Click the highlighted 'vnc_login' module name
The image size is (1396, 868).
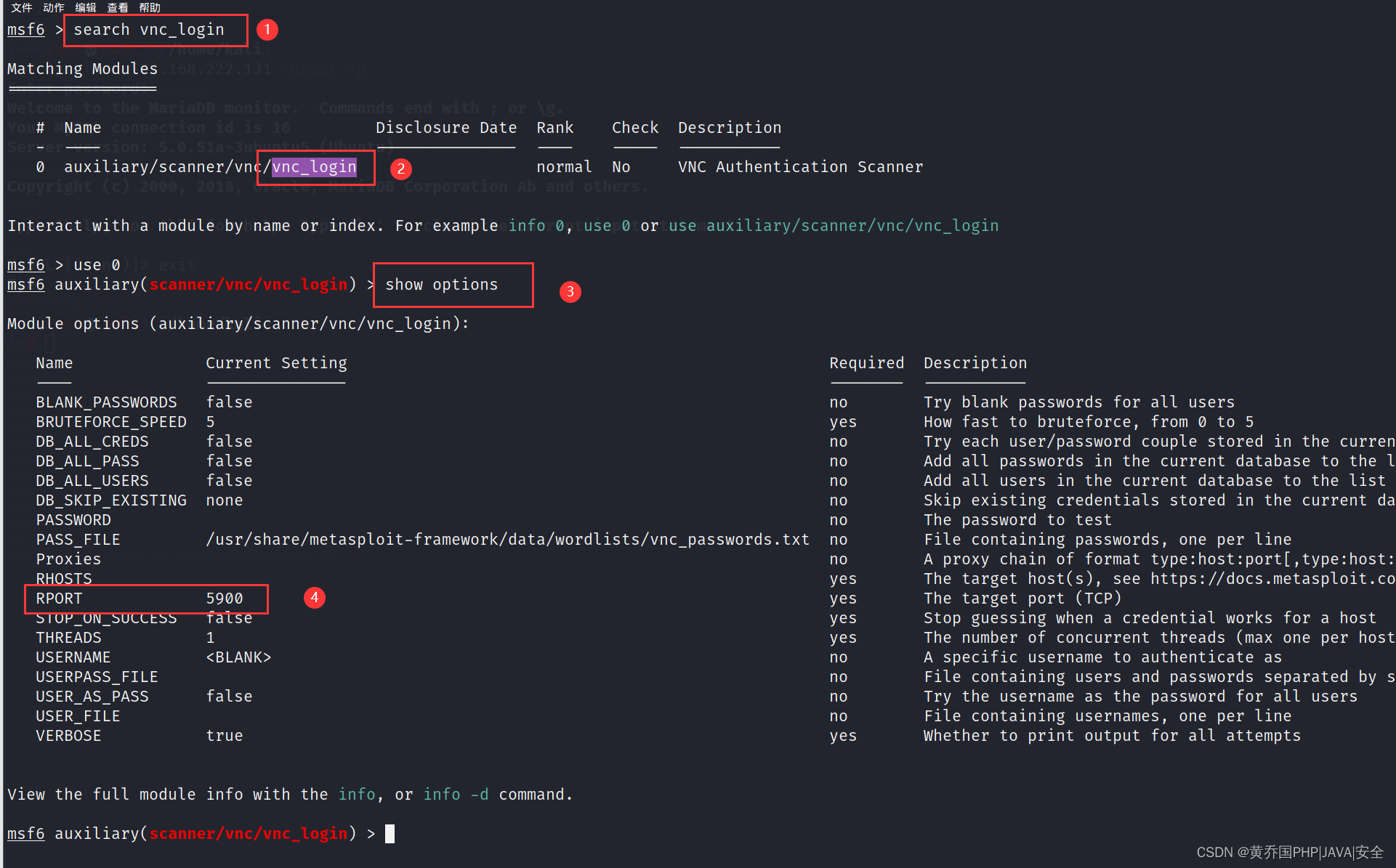(315, 167)
